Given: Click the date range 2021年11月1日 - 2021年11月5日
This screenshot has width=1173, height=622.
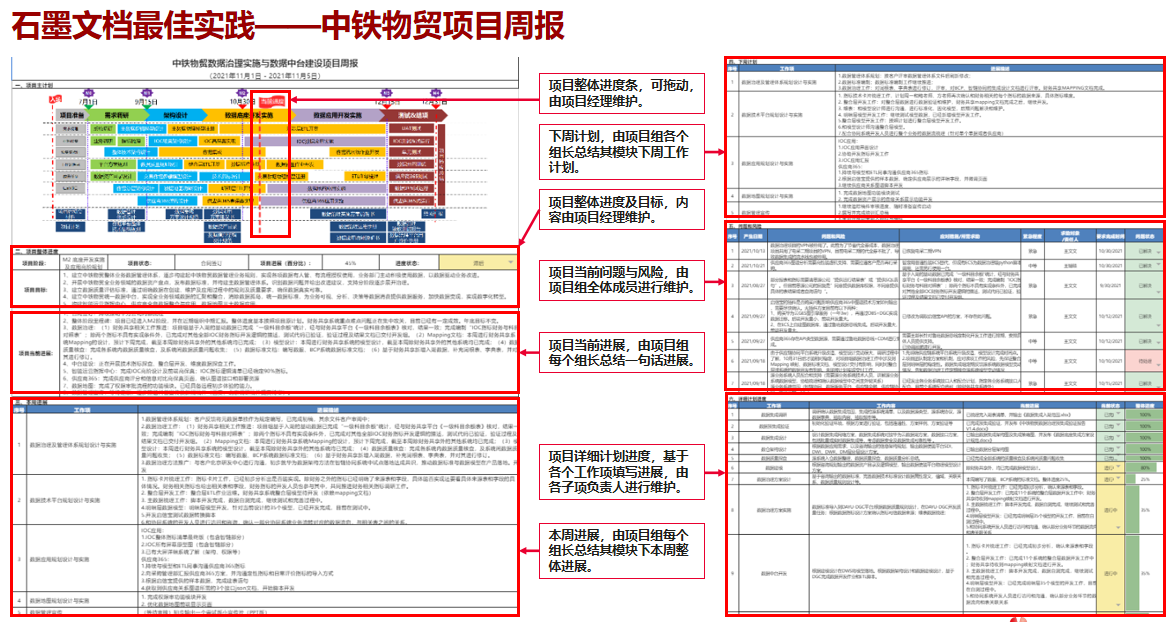Looking at the screenshot, I should coord(265,76).
